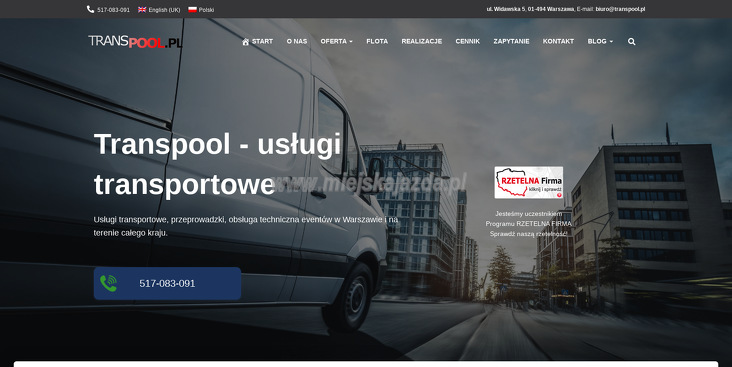The height and width of the screenshot is (367, 732).
Task: Expand the OFERTA dropdown menu
Action: 337,42
